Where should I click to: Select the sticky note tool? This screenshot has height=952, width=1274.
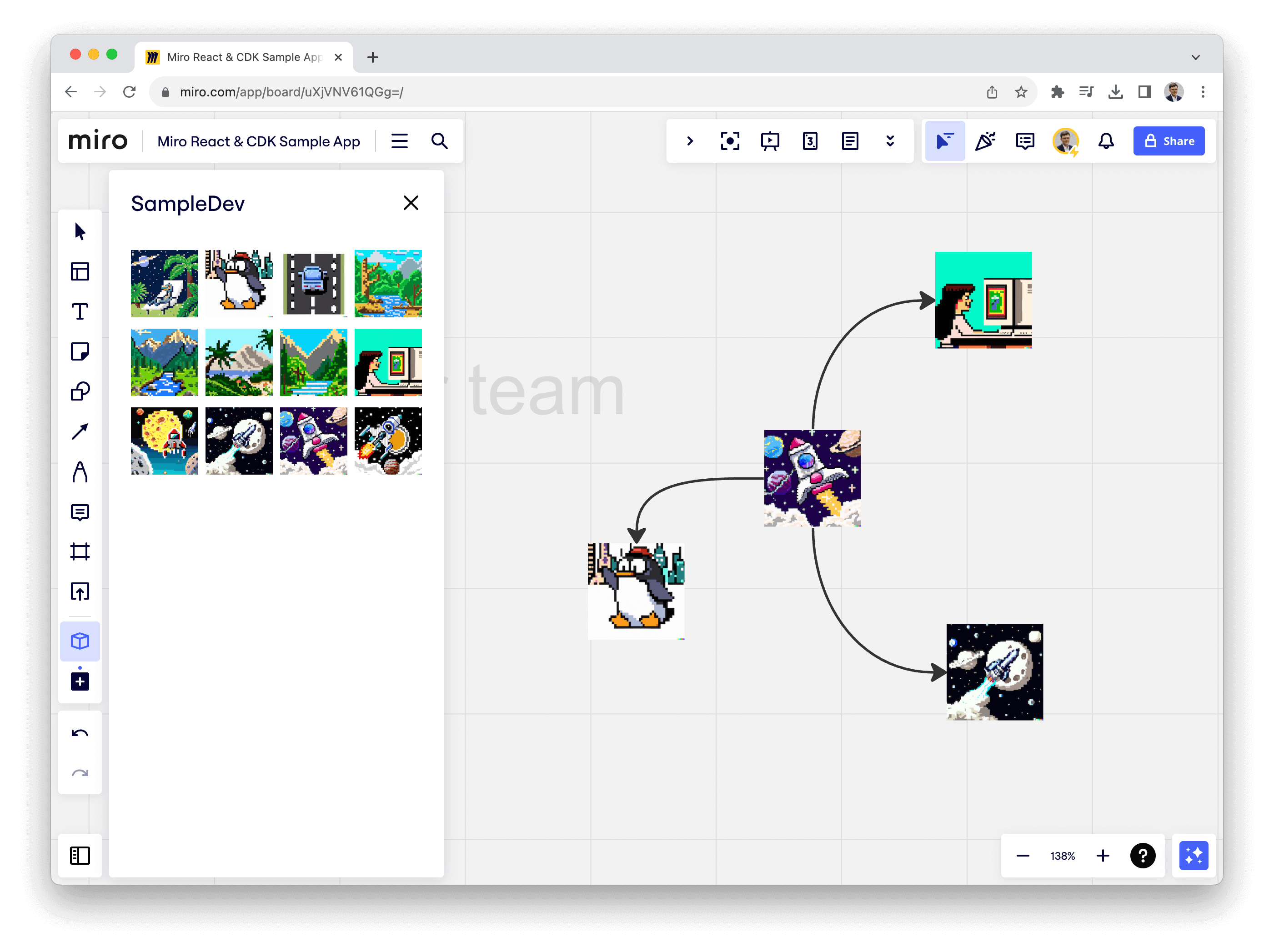[x=80, y=351]
